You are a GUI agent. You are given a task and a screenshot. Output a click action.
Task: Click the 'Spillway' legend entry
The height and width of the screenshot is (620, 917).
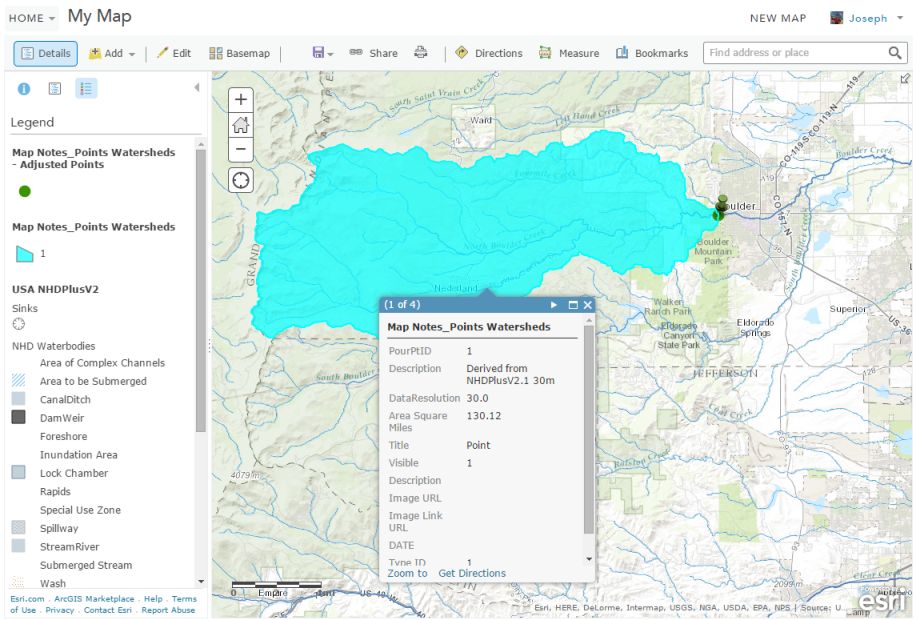click(x=59, y=529)
